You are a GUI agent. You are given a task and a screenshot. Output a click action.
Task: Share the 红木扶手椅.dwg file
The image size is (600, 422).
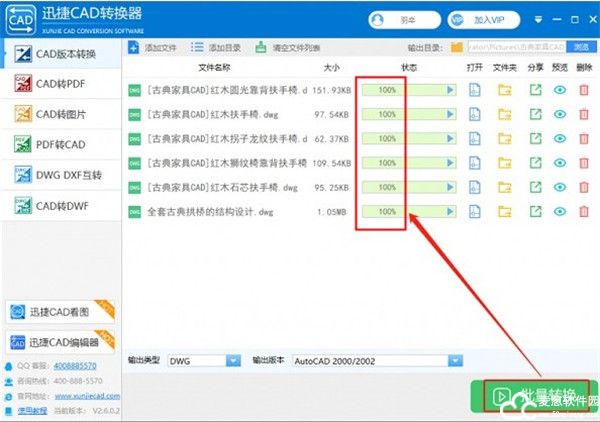click(x=535, y=114)
